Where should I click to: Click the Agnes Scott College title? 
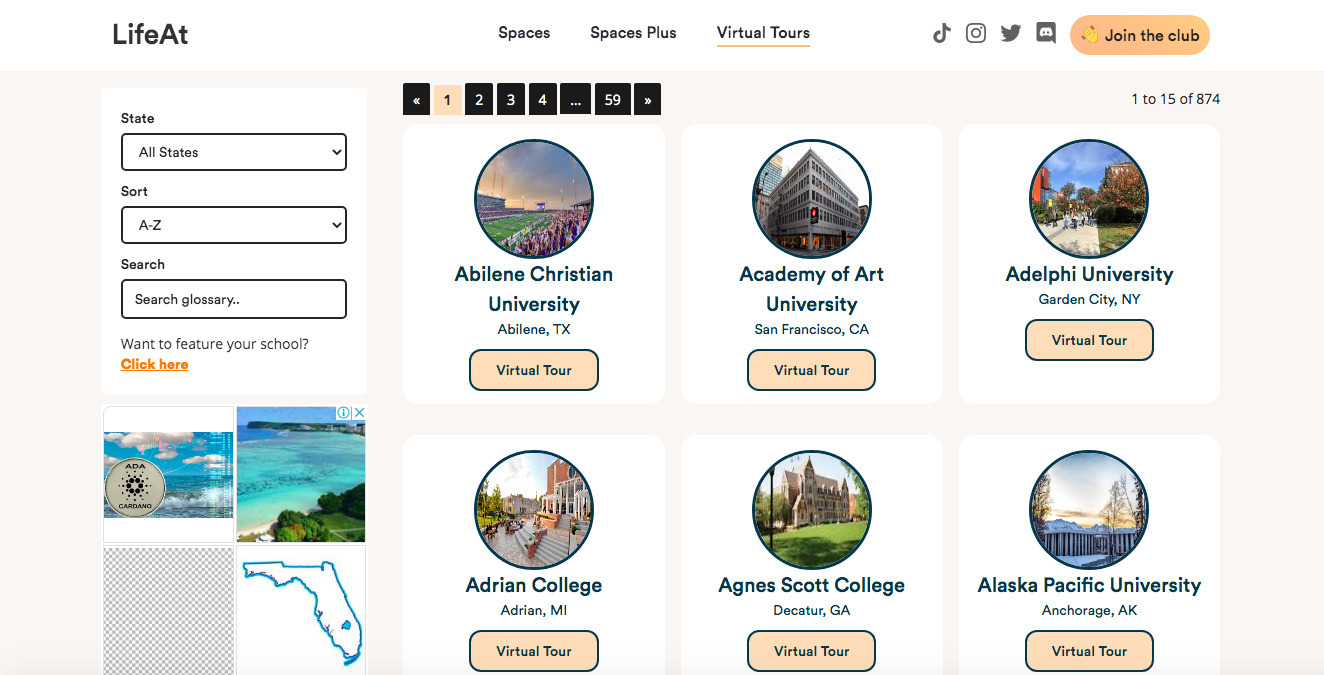pos(811,585)
